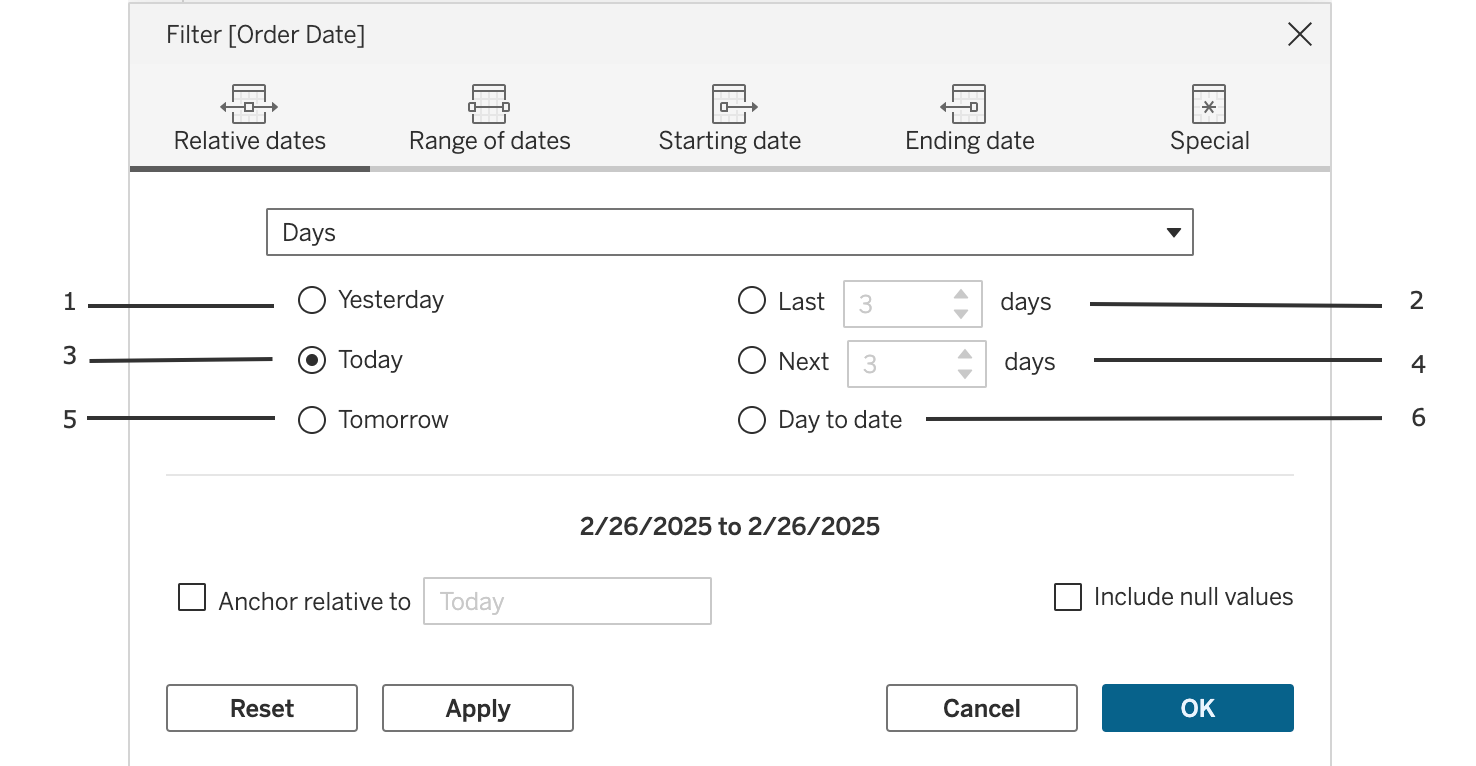The width and height of the screenshot is (1476, 766).
Task: Select the Today radio button
Action: pyautogui.click(x=312, y=360)
